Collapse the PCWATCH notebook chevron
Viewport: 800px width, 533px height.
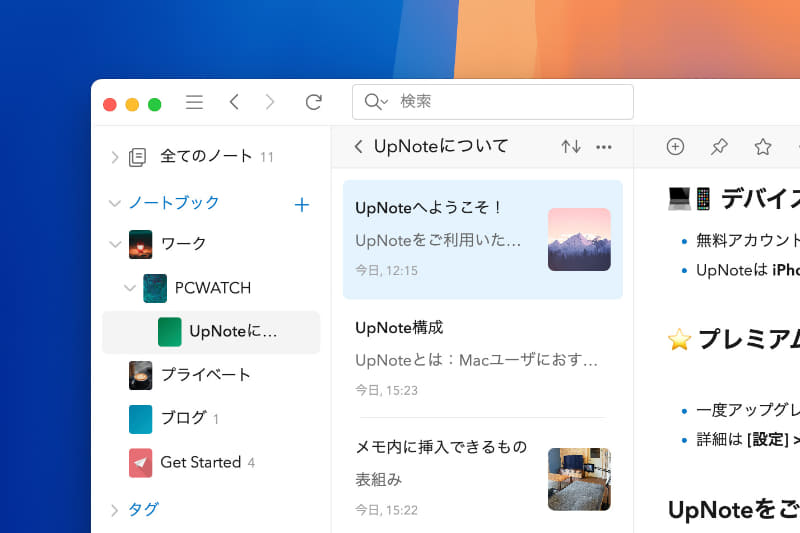(x=130, y=288)
